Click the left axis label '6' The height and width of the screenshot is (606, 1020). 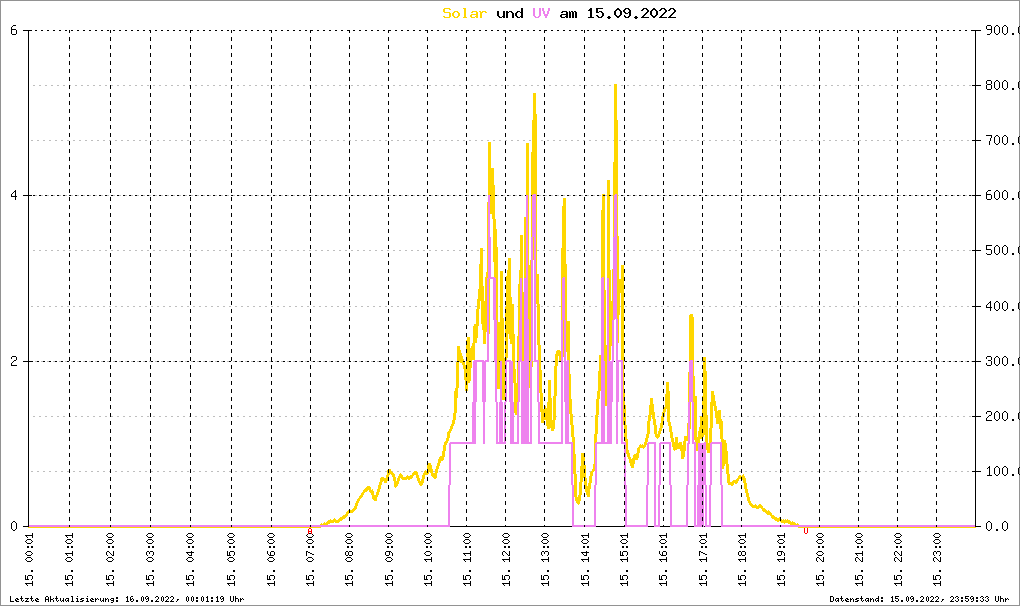pos(14,30)
